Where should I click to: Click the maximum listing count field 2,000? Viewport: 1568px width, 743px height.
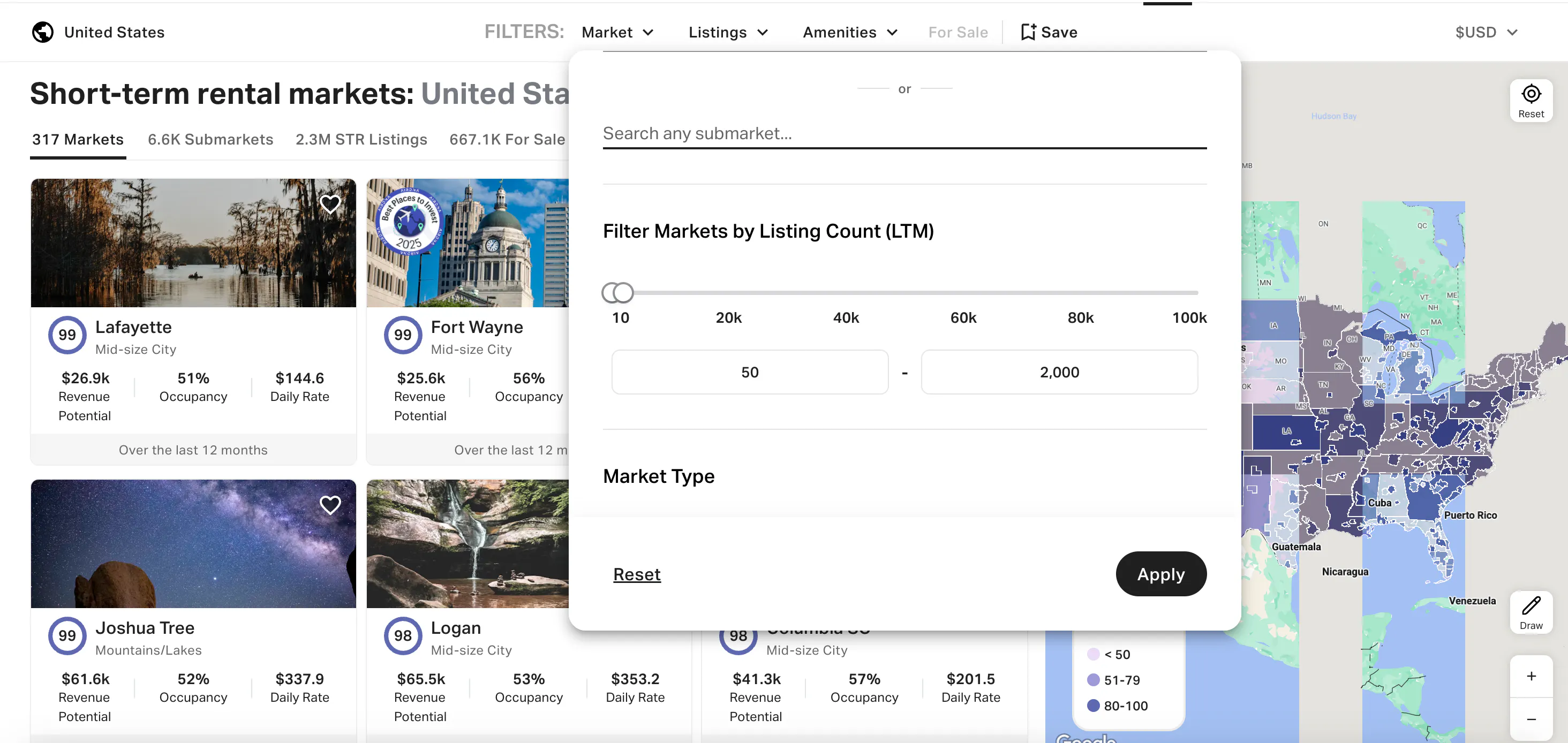[x=1059, y=372]
